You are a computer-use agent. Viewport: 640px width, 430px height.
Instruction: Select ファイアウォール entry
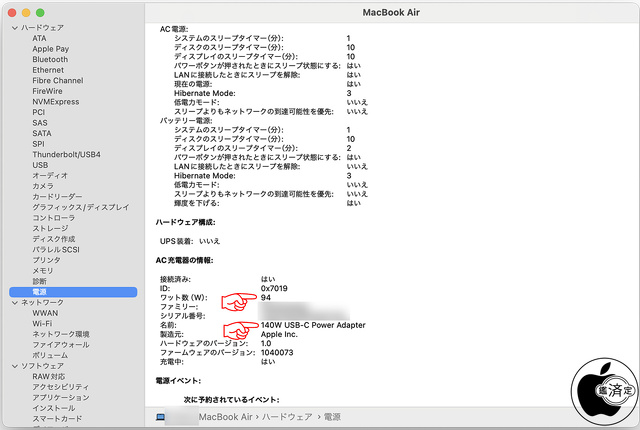[61, 345]
